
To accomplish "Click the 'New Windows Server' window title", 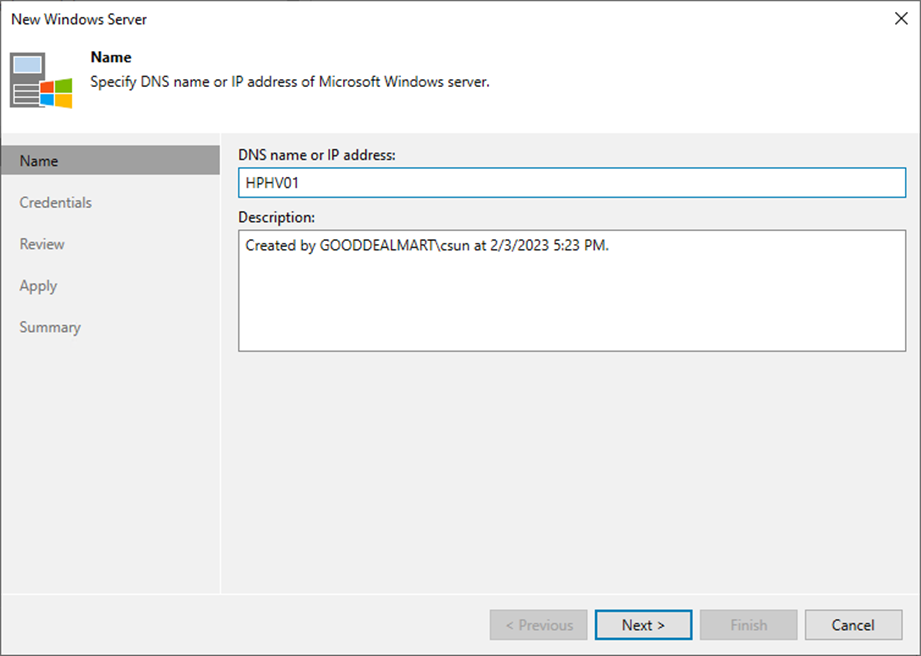I will [79, 19].
